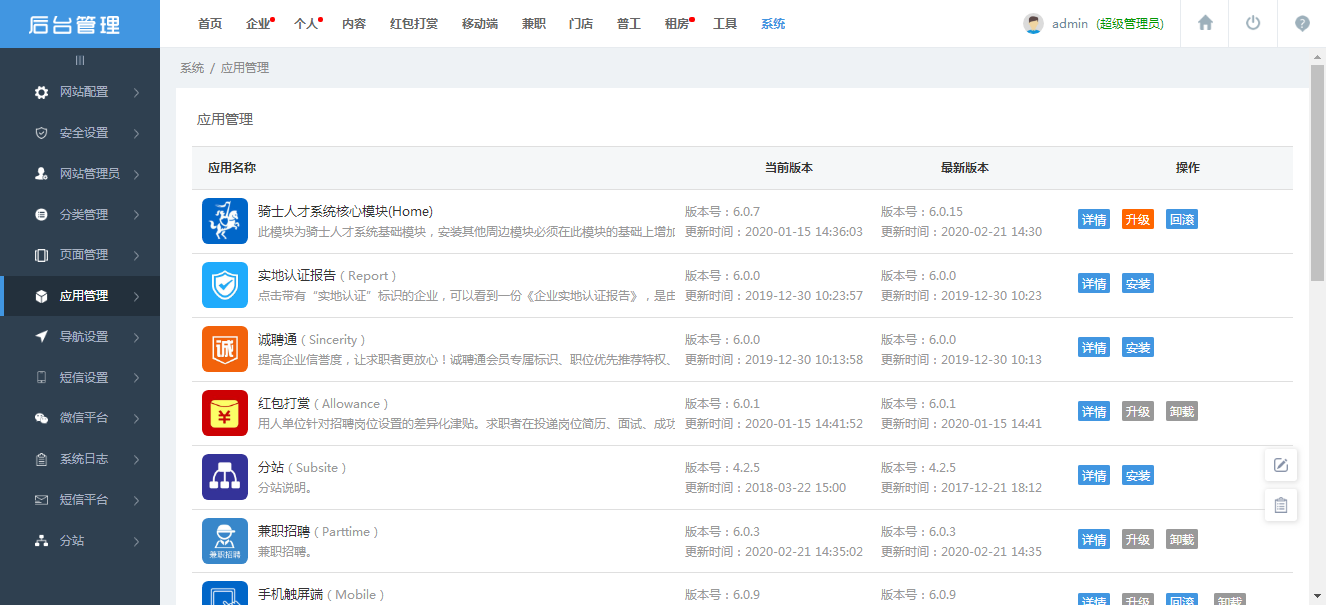Select 内容 in the top navigation
The image size is (1326, 605).
click(x=354, y=24)
